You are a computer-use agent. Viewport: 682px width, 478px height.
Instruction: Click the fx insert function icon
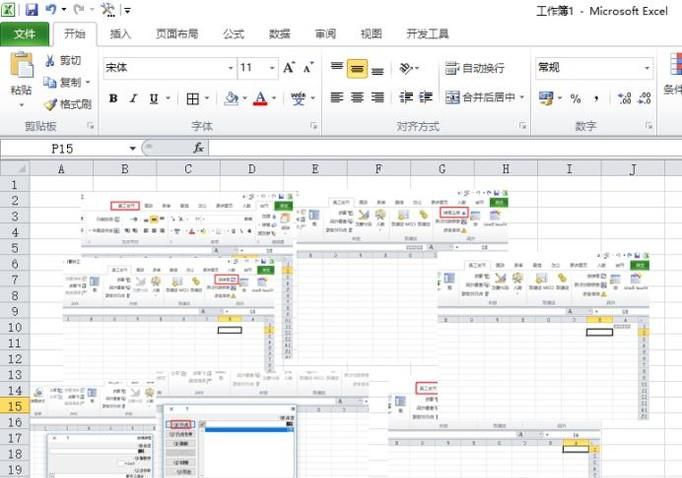pos(198,148)
